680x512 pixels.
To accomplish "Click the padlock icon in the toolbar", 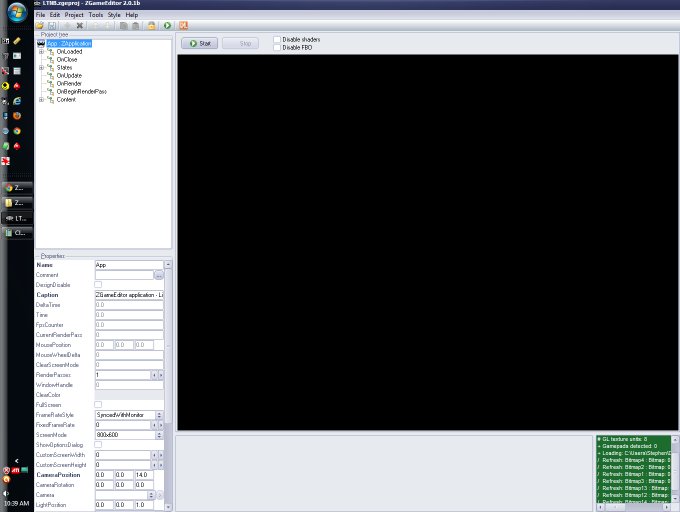I will (151, 26).
